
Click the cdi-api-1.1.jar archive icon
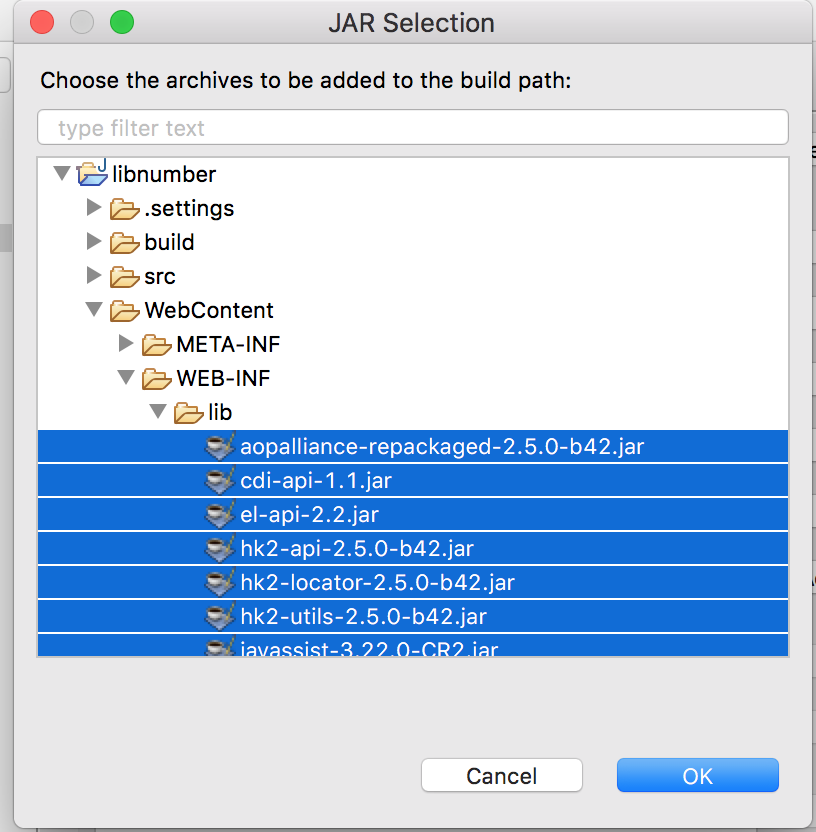(x=219, y=480)
